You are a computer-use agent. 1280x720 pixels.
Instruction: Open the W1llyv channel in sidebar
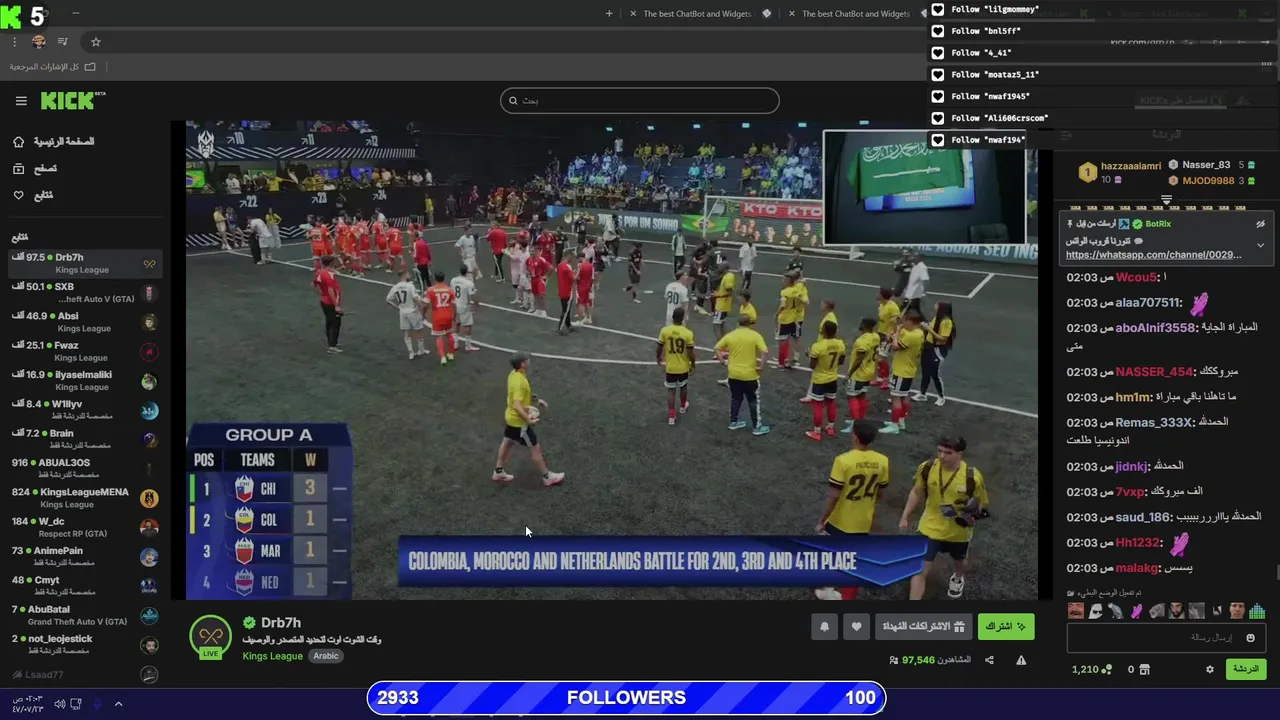(85, 410)
